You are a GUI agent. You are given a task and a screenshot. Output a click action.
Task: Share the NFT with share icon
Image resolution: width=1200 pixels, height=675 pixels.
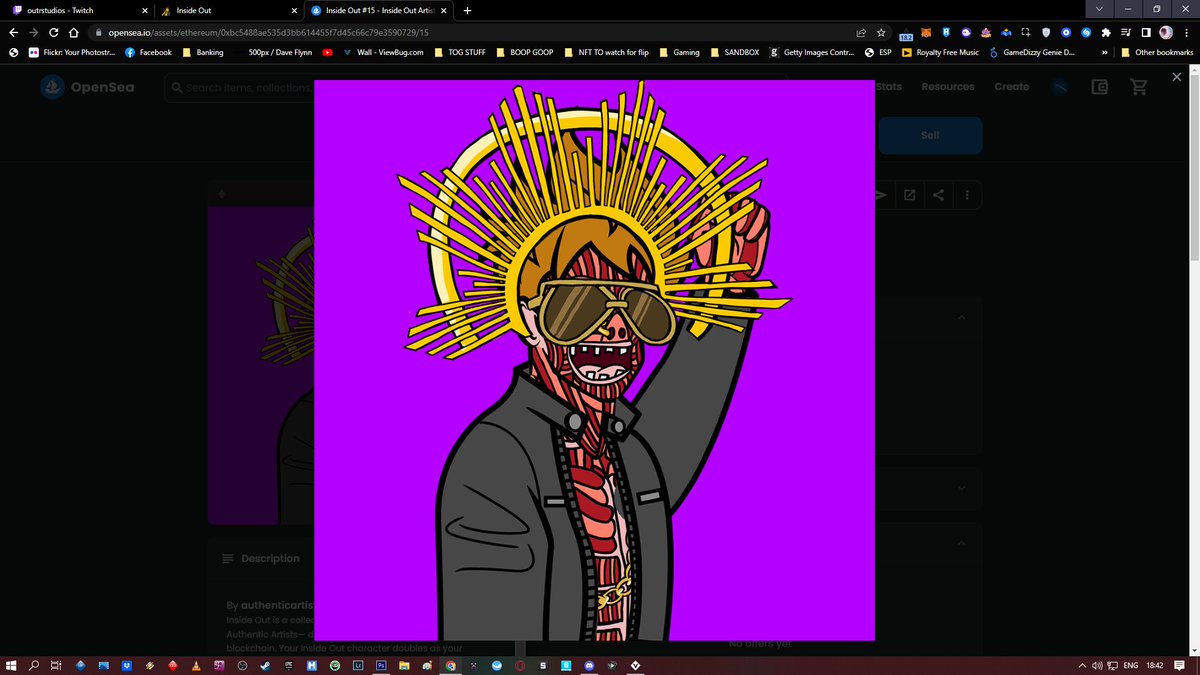pyautogui.click(x=938, y=194)
